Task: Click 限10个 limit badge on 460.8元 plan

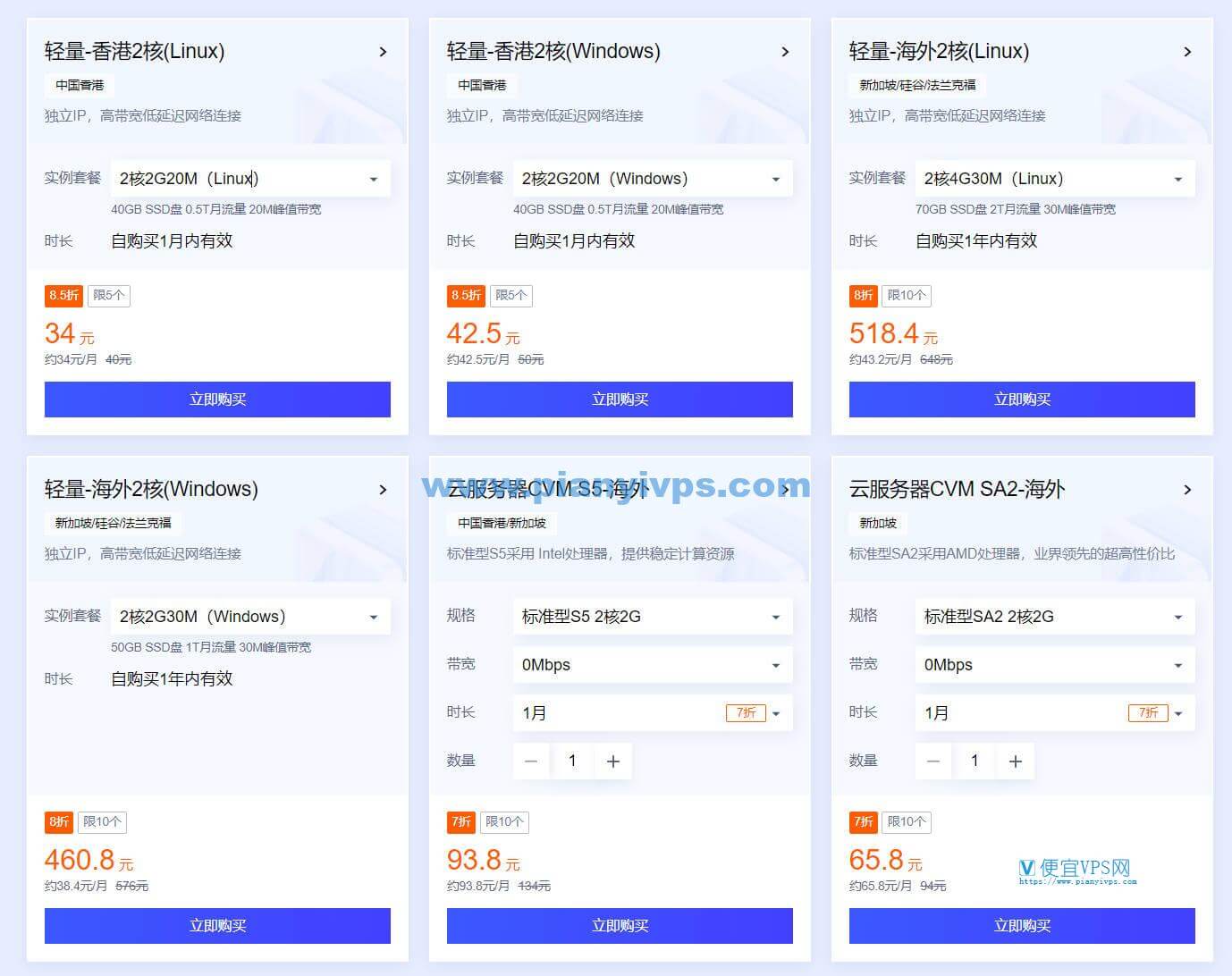Action: (x=102, y=822)
